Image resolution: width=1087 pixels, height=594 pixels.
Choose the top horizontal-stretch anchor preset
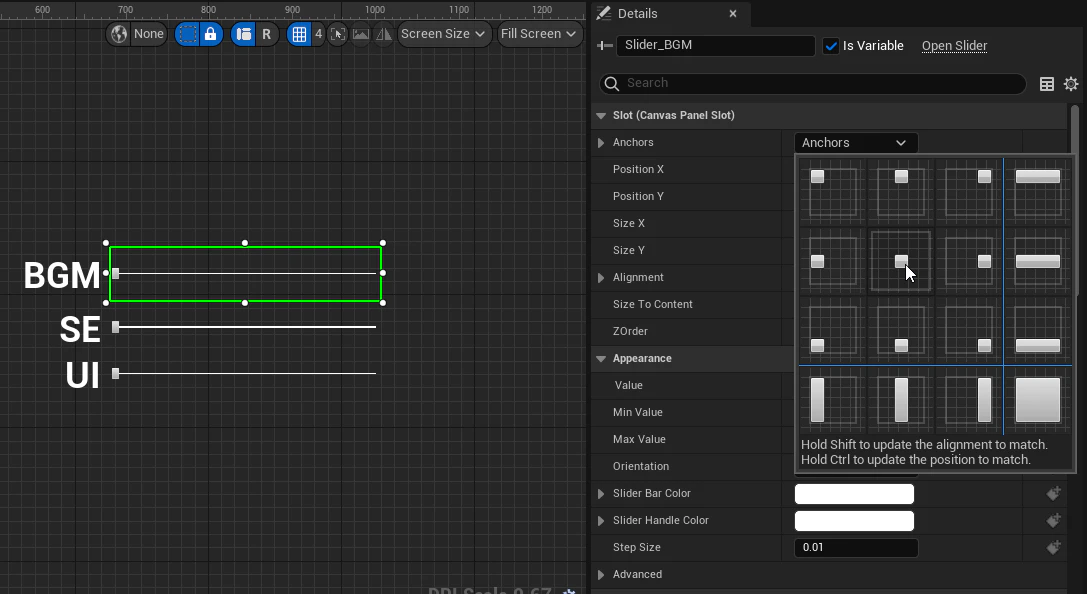pos(1038,193)
